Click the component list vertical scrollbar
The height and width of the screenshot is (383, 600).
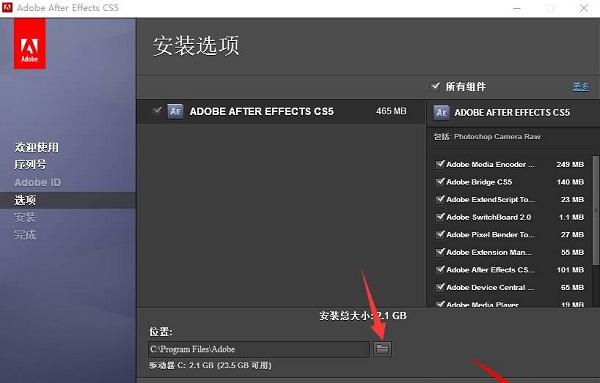click(596, 210)
